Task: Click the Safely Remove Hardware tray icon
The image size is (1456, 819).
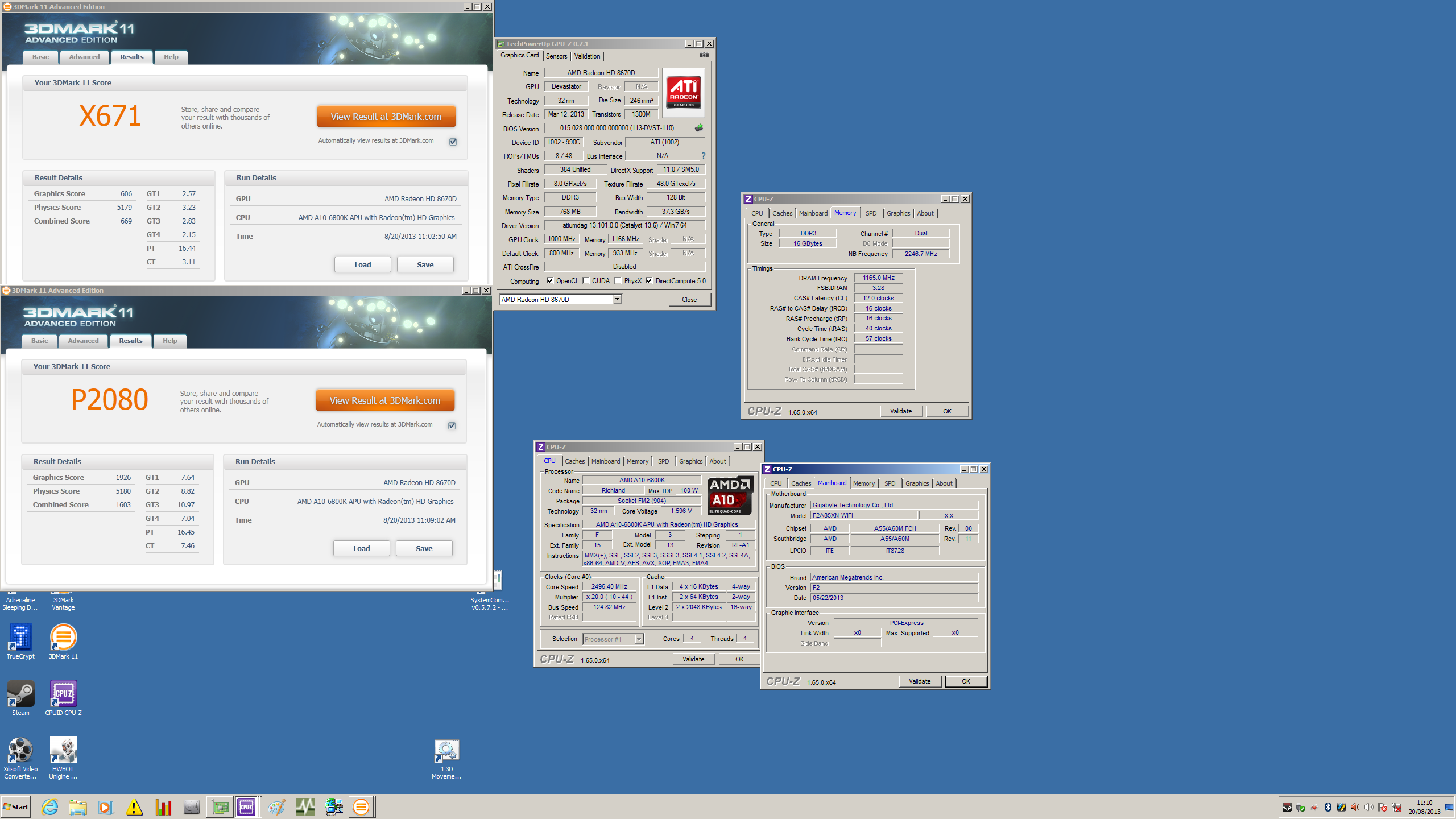Action: pyautogui.click(x=1301, y=808)
